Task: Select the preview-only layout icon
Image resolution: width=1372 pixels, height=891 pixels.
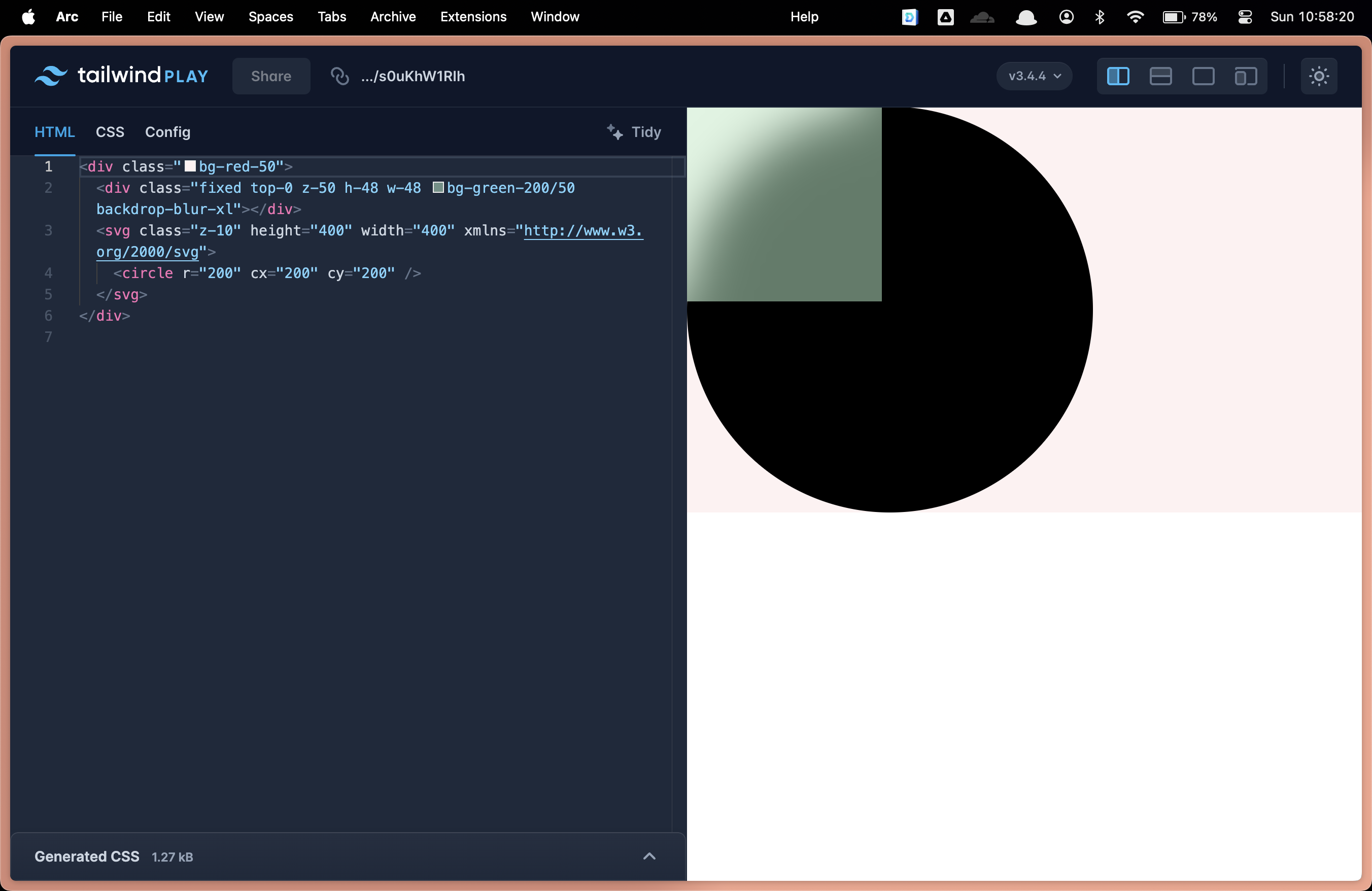Action: coord(1203,76)
